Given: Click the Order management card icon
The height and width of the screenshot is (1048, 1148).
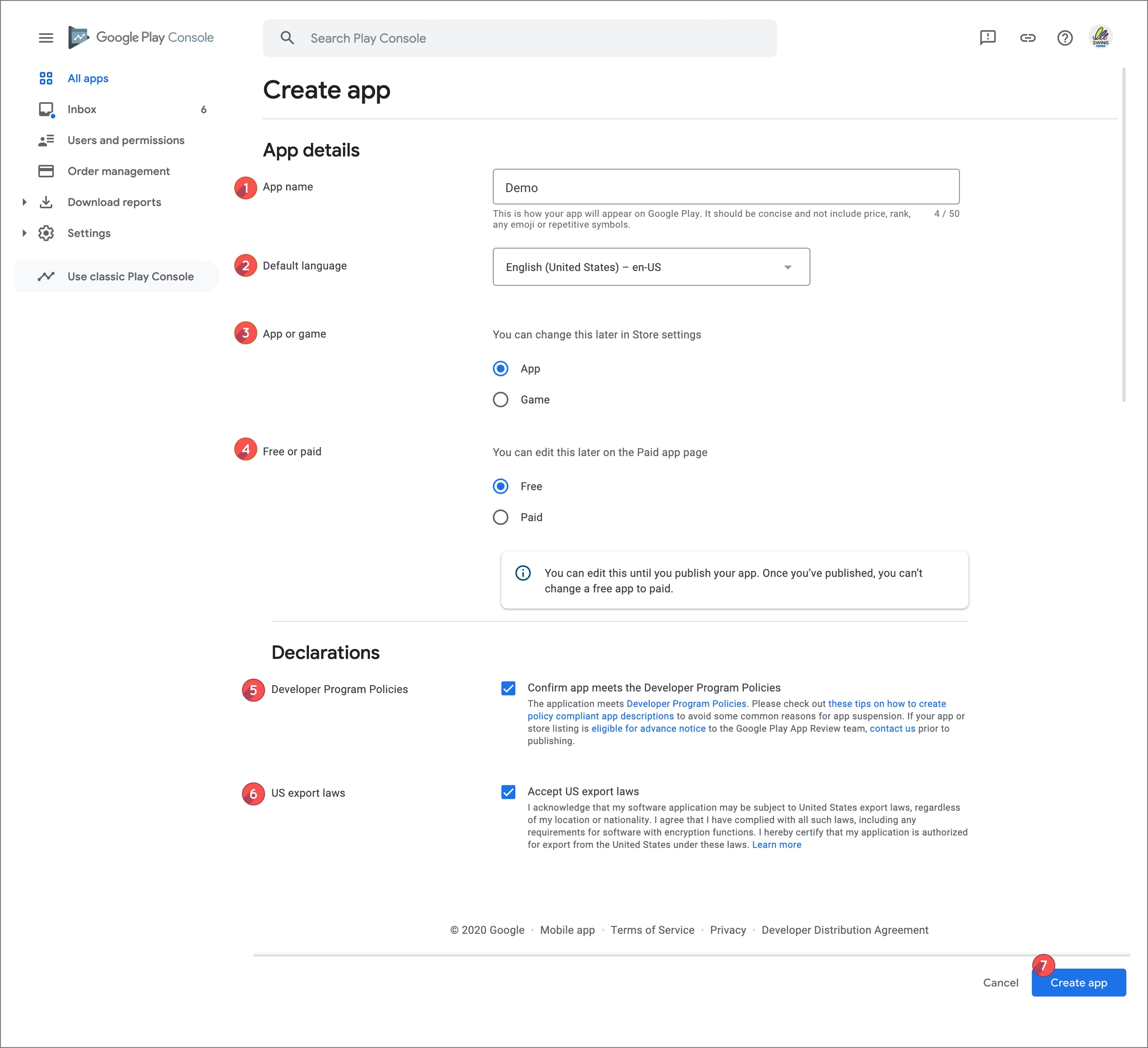Looking at the screenshot, I should 46,171.
